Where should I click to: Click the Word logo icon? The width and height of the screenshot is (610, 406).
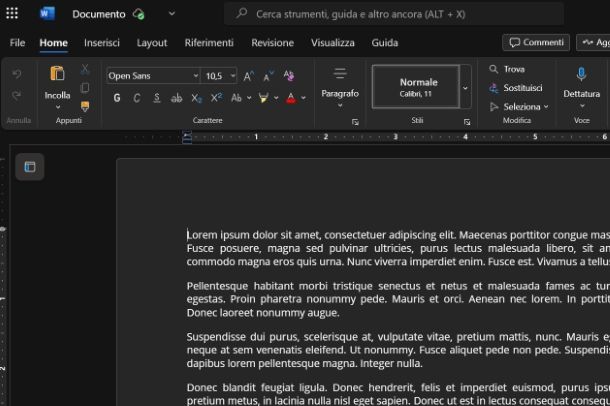coord(47,14)
